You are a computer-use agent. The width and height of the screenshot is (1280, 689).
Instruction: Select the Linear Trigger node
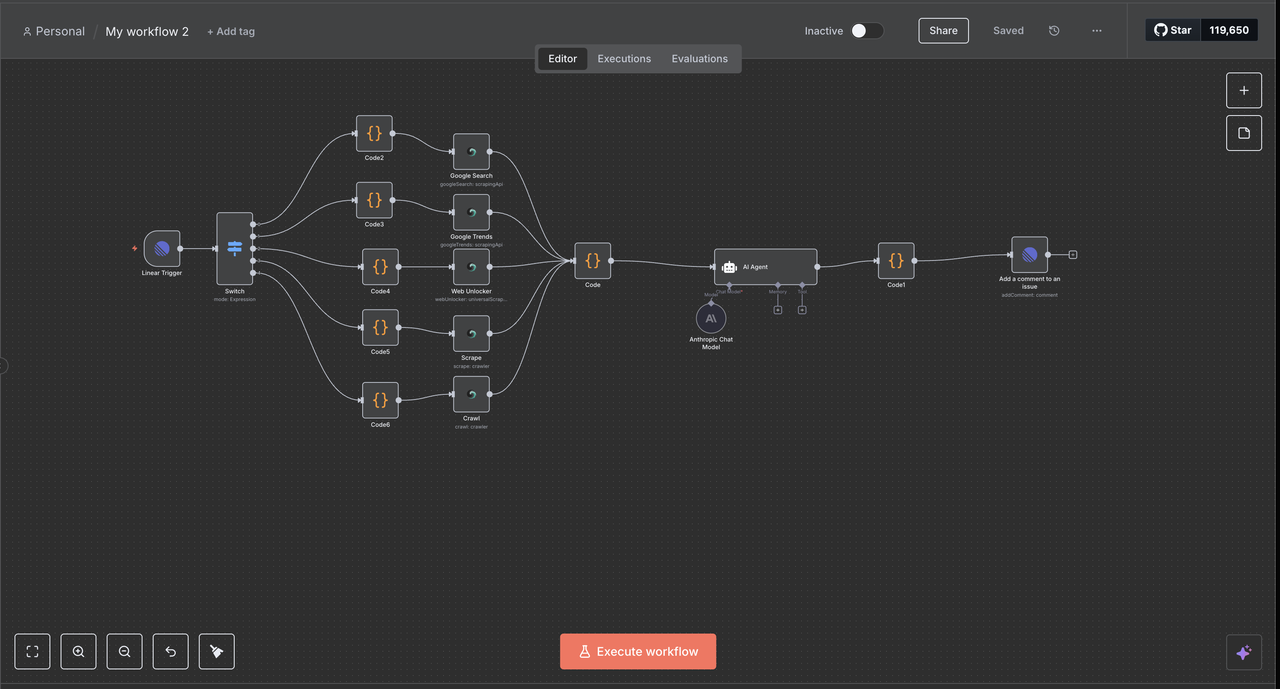click(162, 248)
